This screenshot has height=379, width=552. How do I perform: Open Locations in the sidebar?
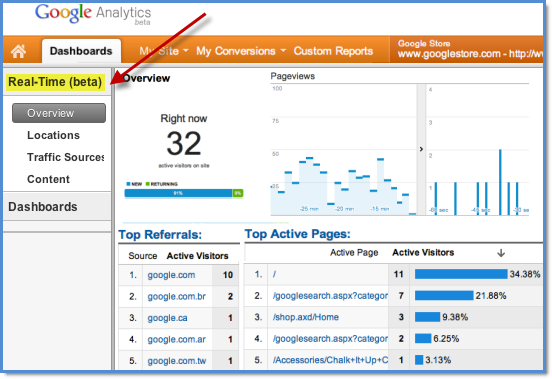(x=54, y=135)
